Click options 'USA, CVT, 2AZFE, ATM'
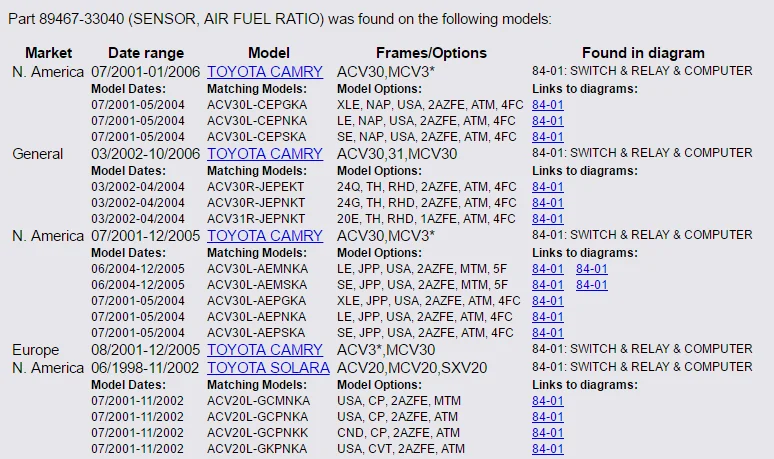Viewport: 774px width, 459px height. pos(401,449)
